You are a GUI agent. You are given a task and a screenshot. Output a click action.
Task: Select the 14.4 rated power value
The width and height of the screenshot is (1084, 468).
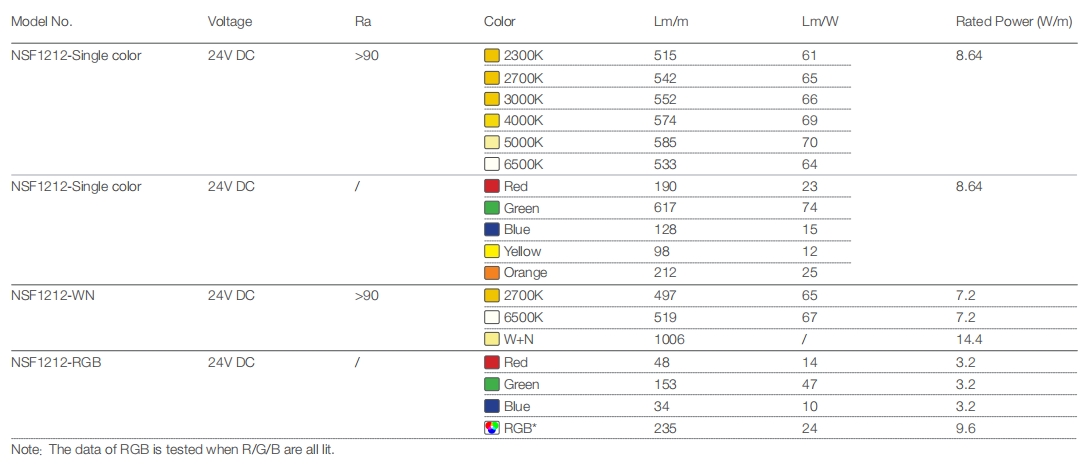(969, 339)
